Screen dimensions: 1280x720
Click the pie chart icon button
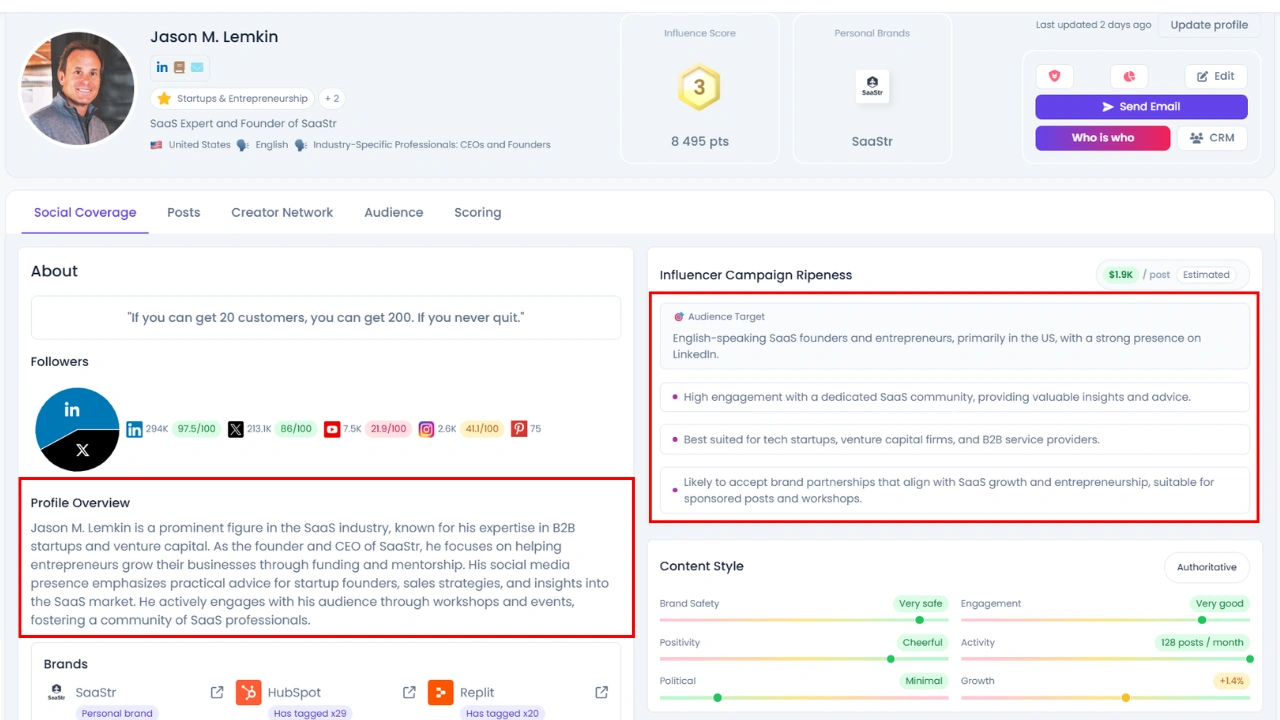pos(1129,76)
